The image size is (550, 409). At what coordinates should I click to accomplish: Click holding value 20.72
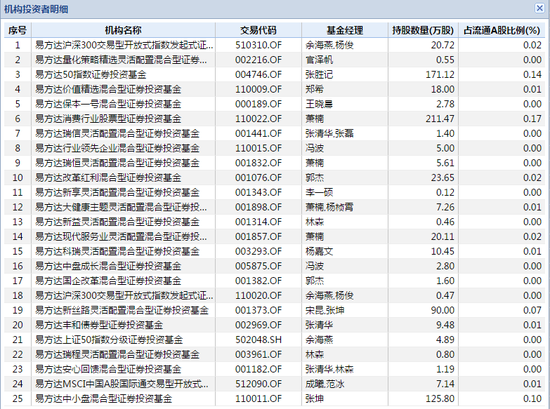pos(442,45)
